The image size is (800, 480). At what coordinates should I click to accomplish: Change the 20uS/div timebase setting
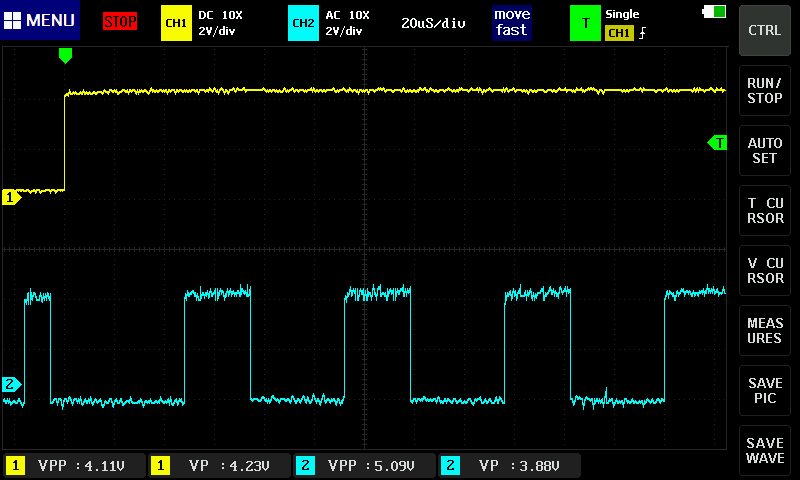(x=433, y=22)
